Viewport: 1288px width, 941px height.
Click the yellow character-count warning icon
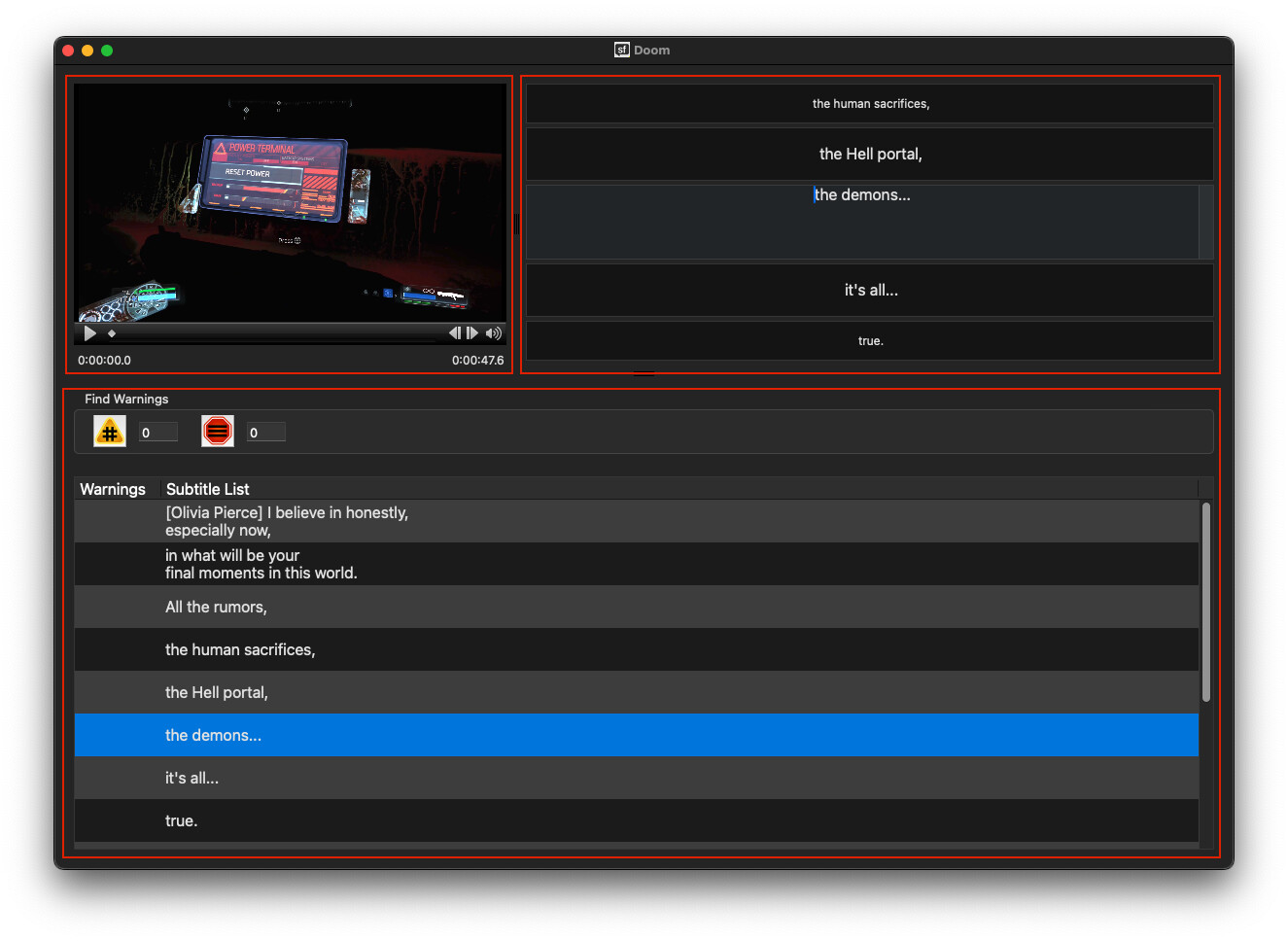coord(110,432)
